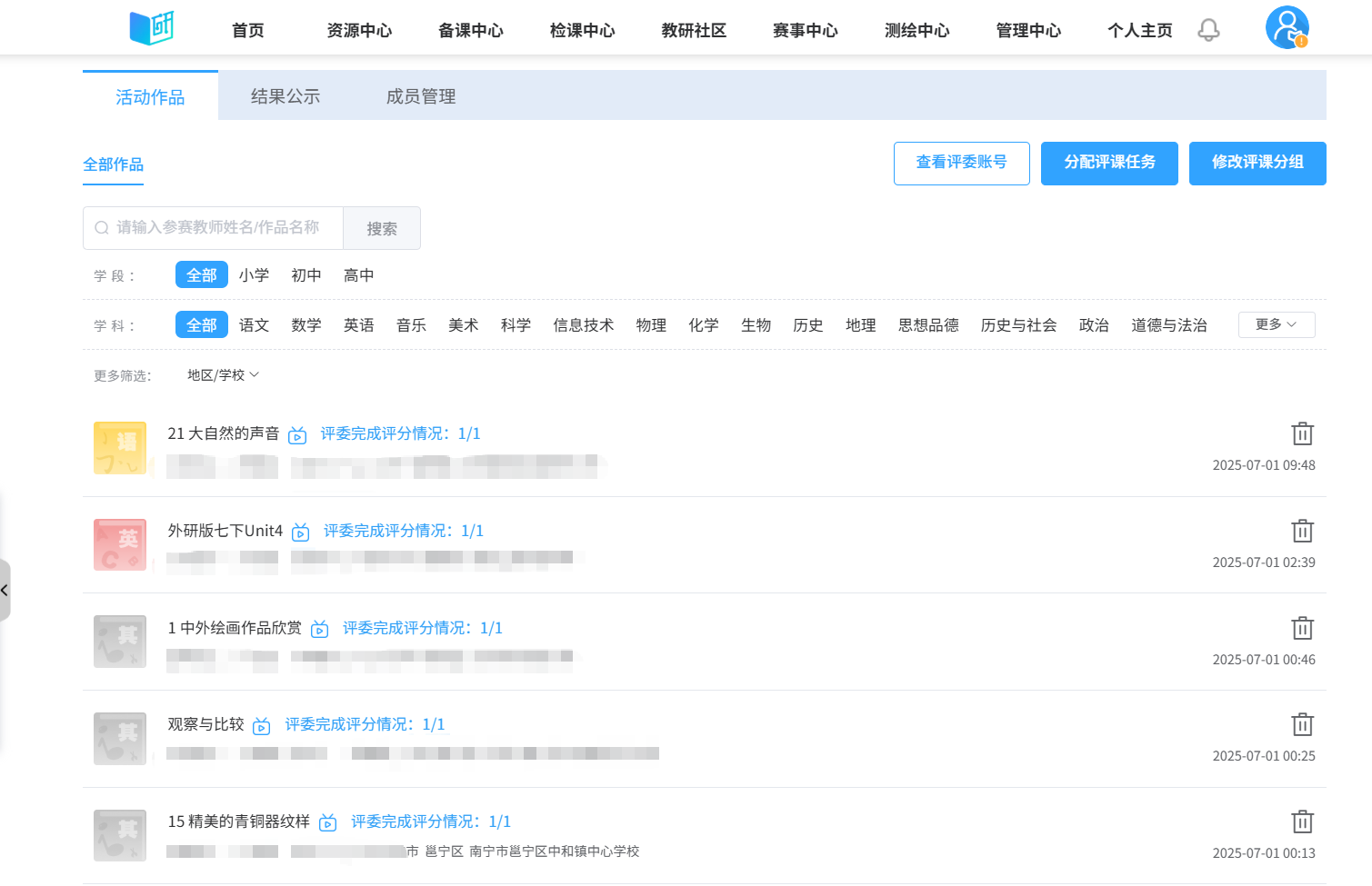Filter by 初中 school stage
The image size is (1372, 886).
pyautogui.click(x=306, y=275)
